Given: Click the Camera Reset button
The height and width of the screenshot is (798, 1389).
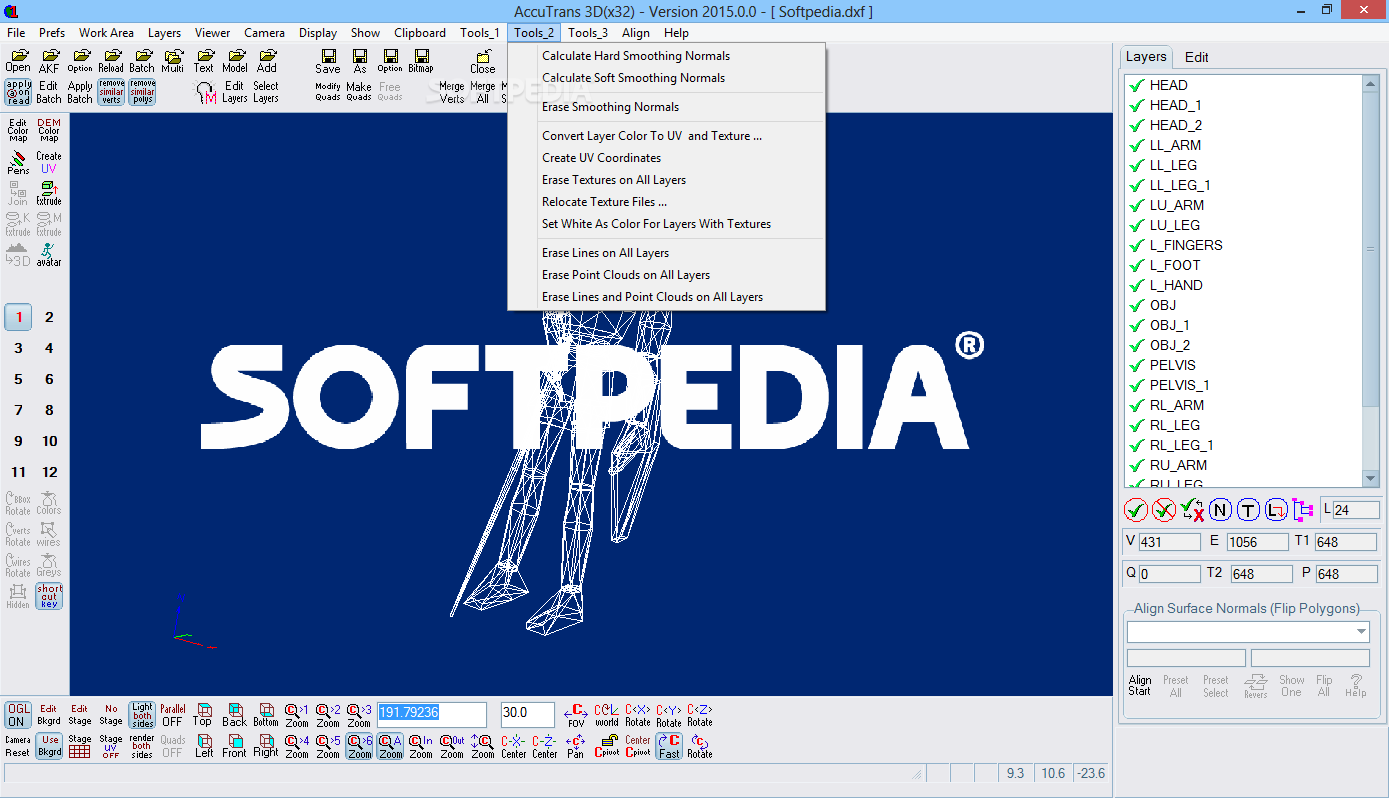Looking at the screenshot, I should (x=18, y=746).
